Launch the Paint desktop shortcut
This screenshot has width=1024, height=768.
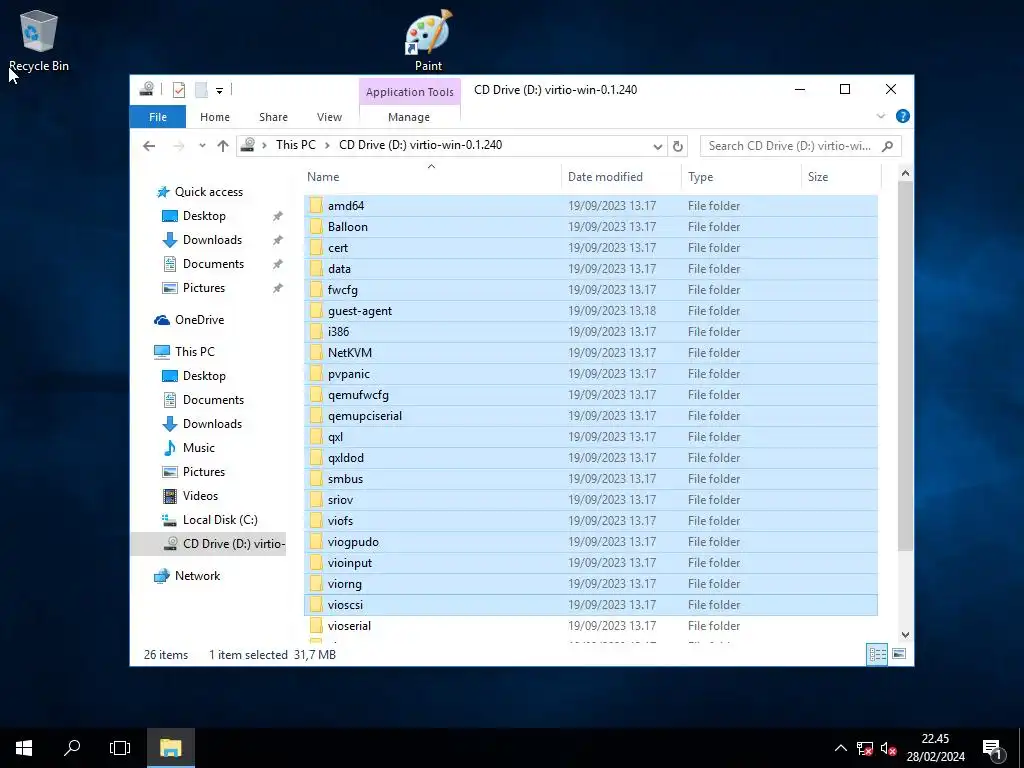(x=428, y=40)
